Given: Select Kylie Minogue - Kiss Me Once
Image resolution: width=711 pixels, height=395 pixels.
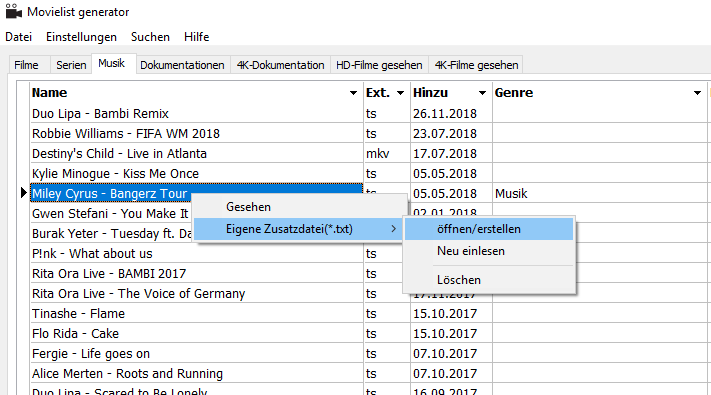Looking at the screenshot, I should coord(197,173).
